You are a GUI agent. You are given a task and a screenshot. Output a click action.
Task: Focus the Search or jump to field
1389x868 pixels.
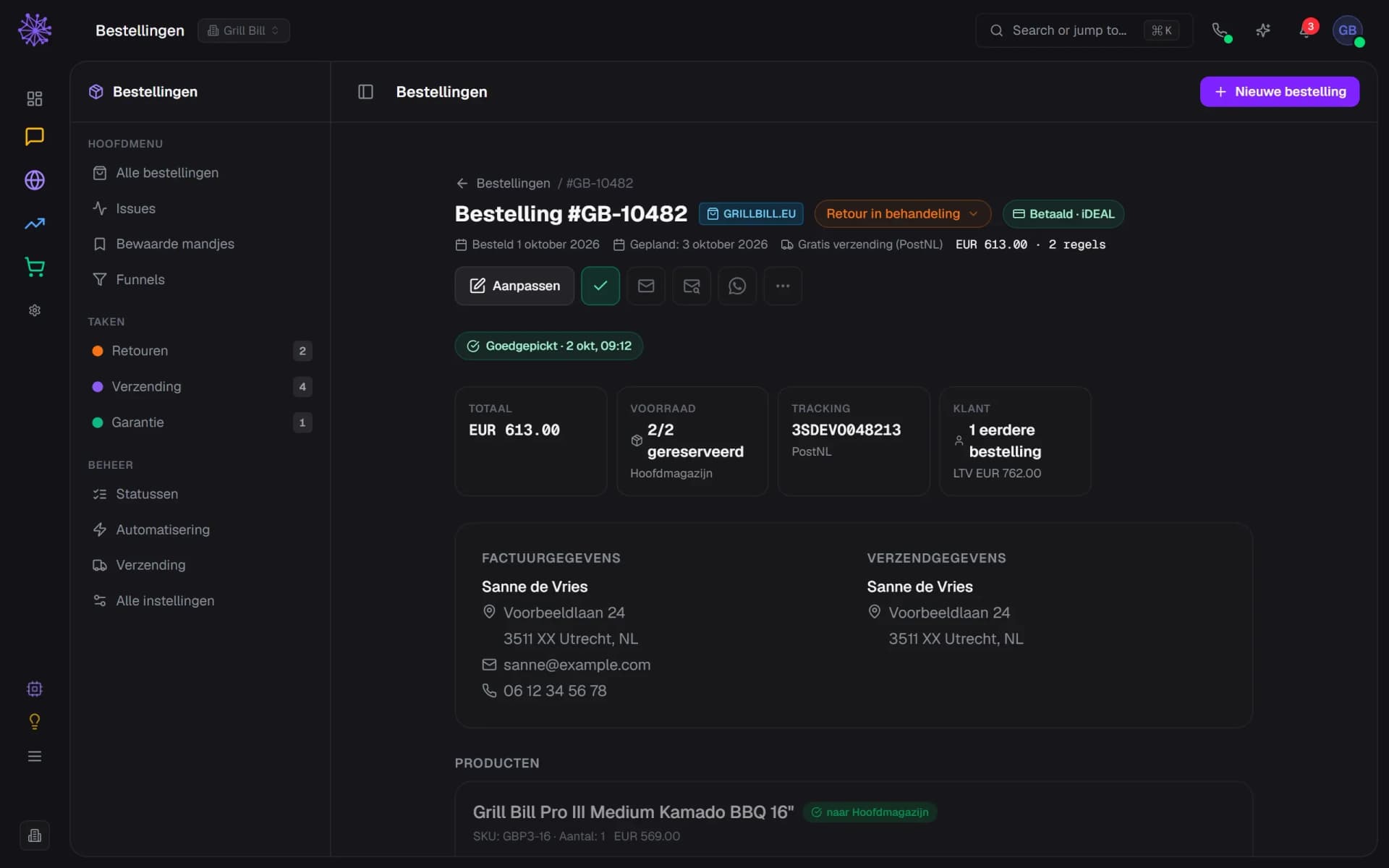(x=1084, y=30)
